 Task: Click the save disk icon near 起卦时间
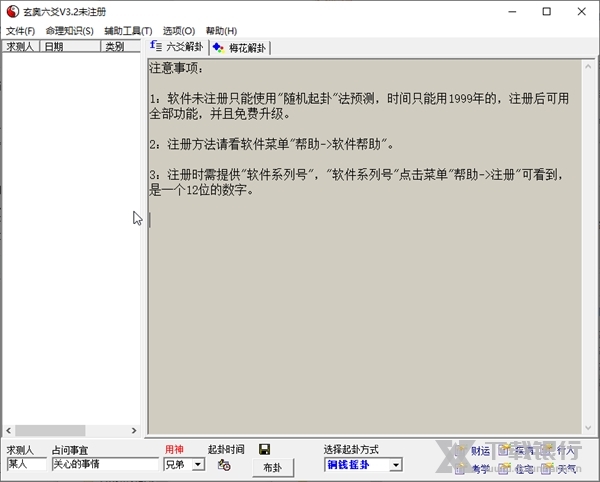(264, 449)
